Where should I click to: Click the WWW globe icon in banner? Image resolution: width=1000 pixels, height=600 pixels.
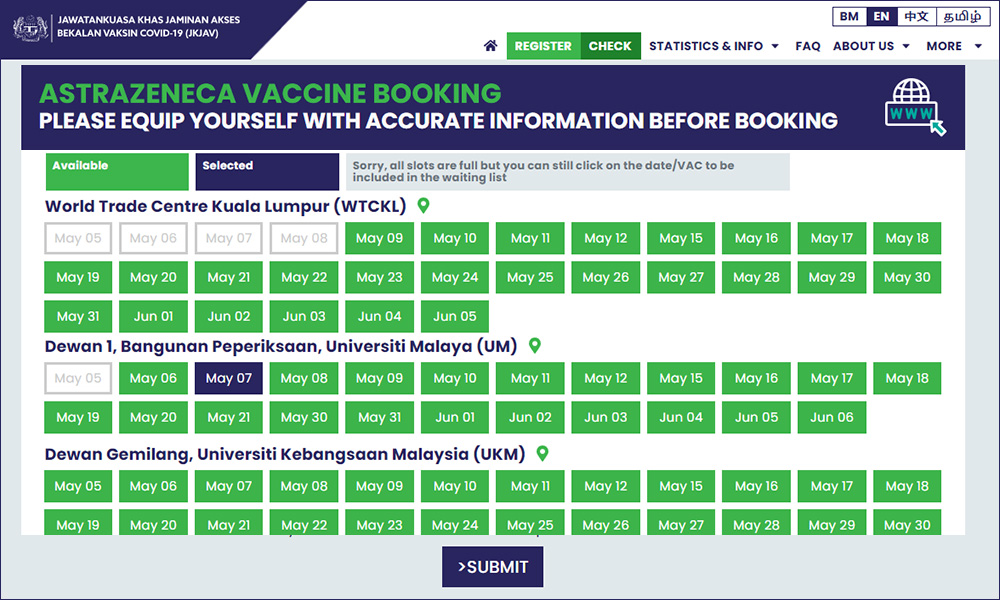[915, 106]
